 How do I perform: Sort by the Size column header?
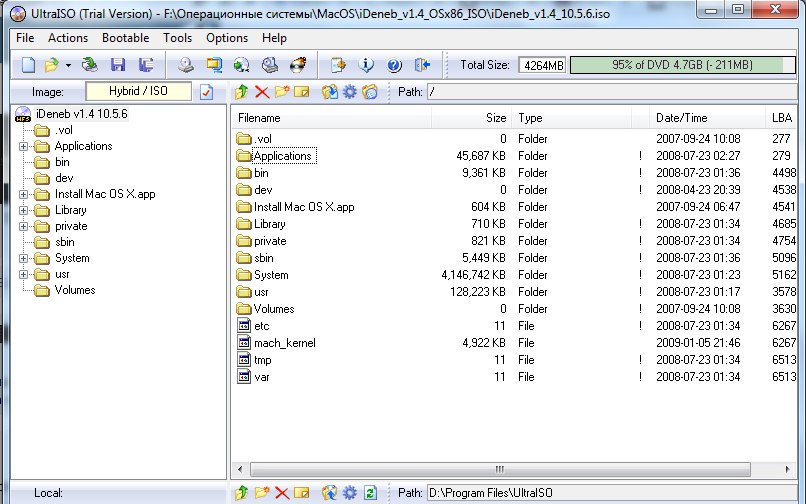[x=471, y=118]
